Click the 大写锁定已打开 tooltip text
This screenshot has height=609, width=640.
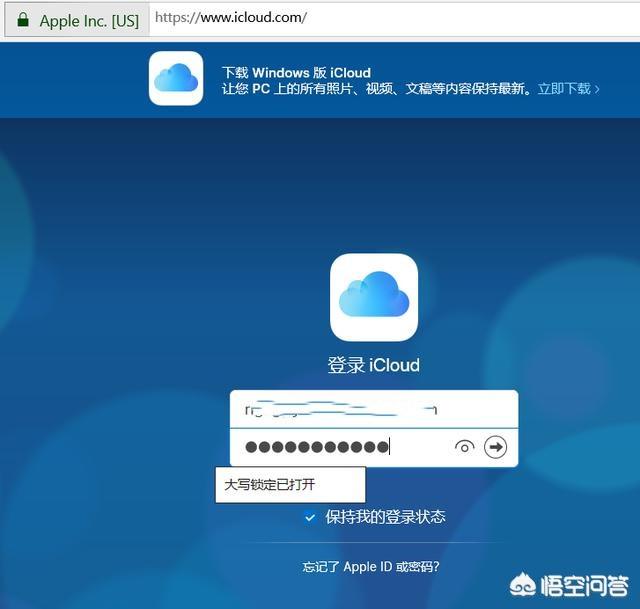(x=269, y=485)
